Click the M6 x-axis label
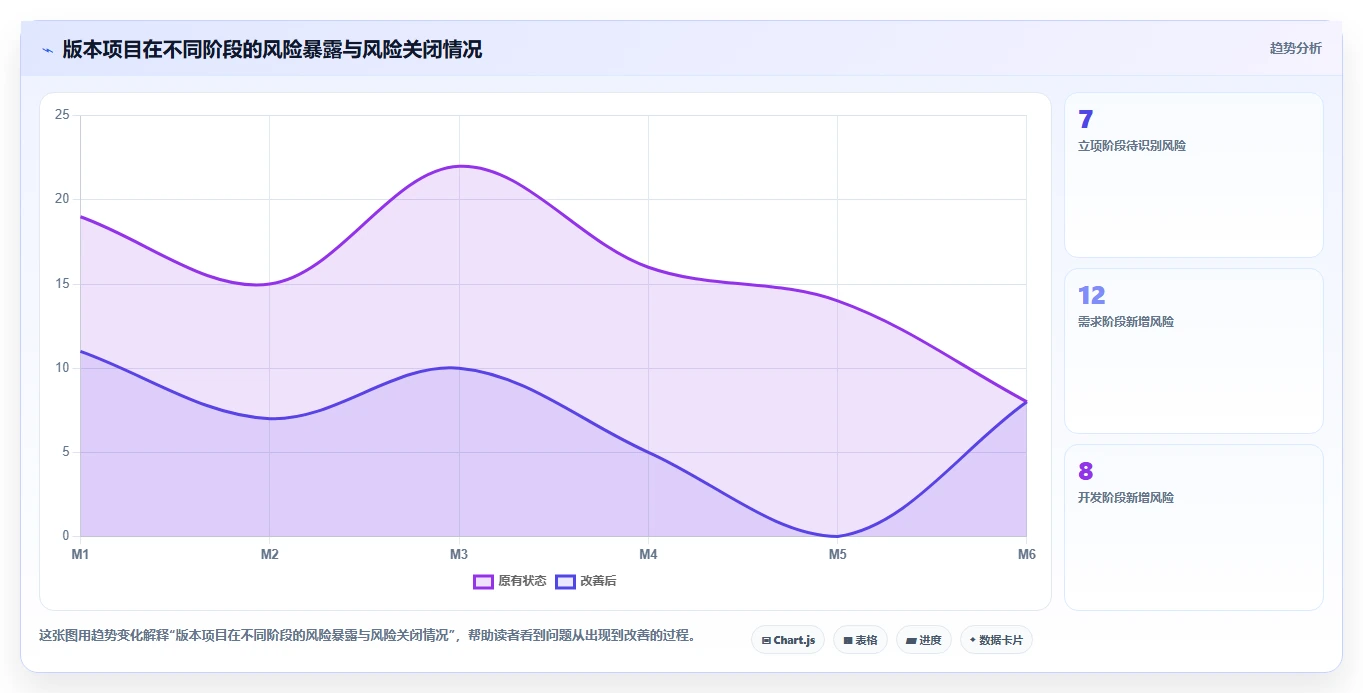 pos(1026,554)
